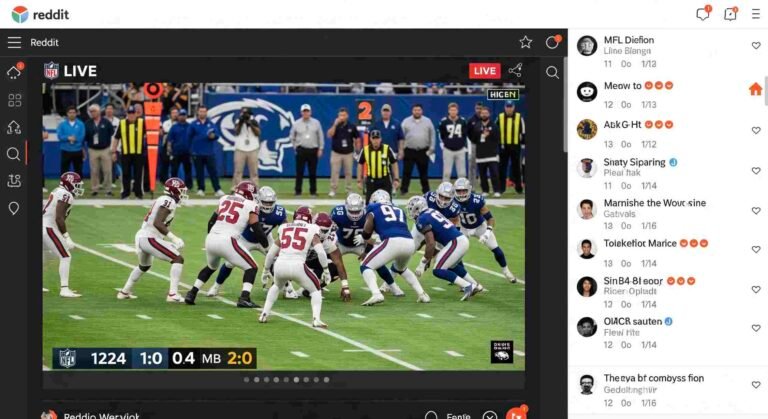Click the search magnifier right of video
This screenshot has height=419, width=768.
point(552,72)
